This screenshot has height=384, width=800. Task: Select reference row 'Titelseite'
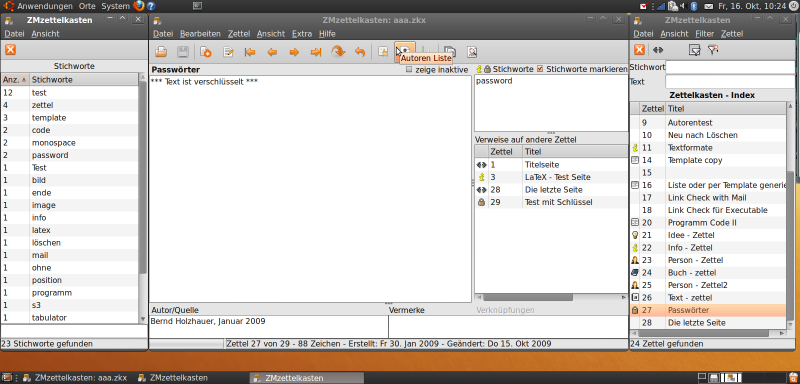click(x=551, y=165)
